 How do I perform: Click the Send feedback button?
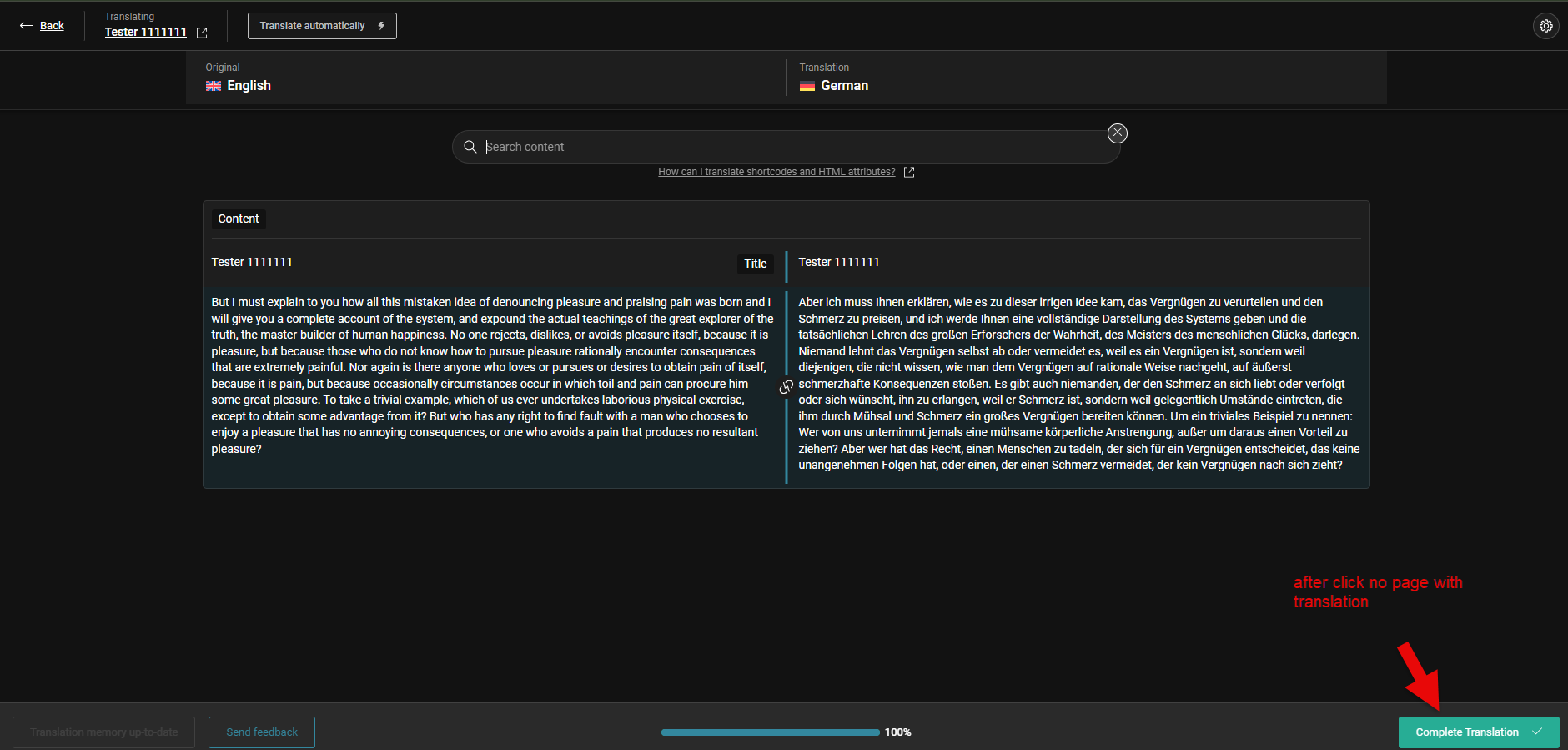click(262, 732)
